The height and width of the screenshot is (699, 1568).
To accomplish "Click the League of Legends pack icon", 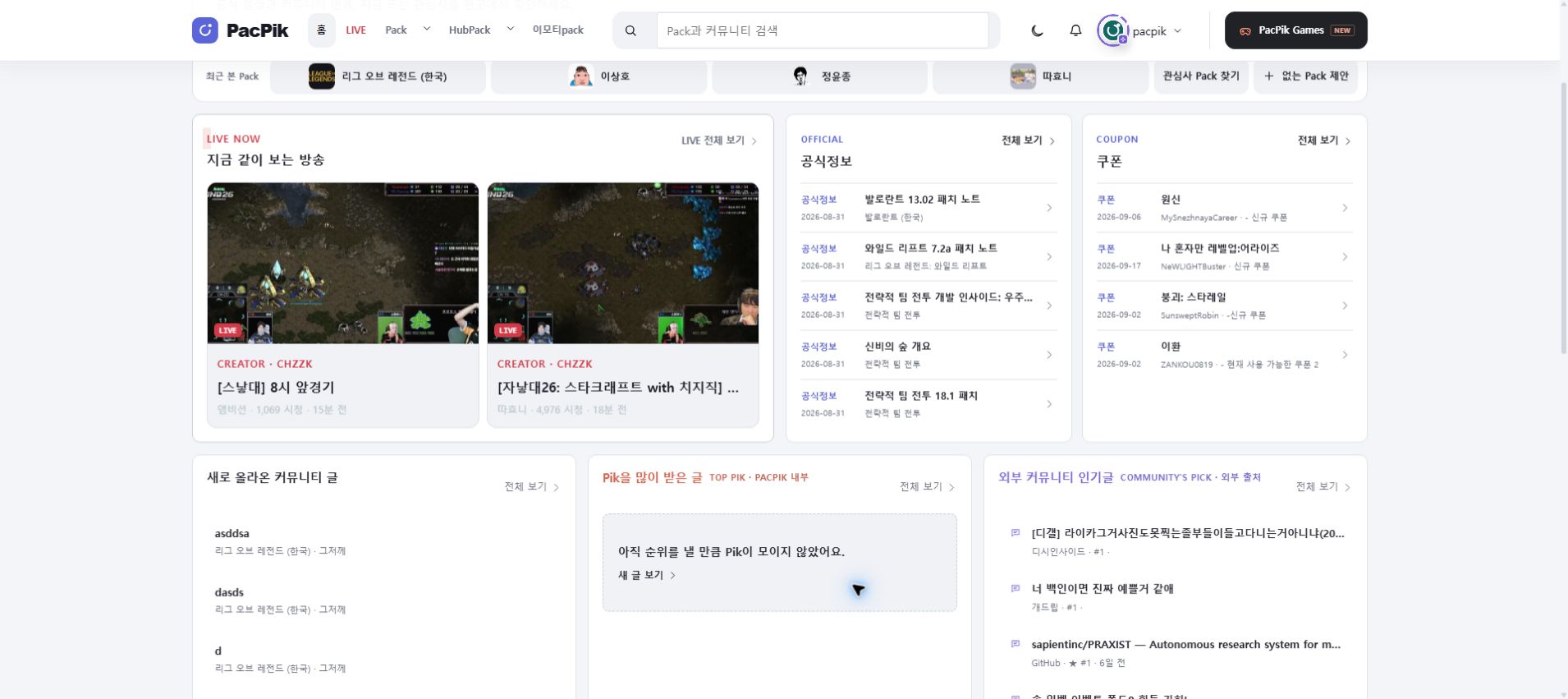I will (322, 76).
